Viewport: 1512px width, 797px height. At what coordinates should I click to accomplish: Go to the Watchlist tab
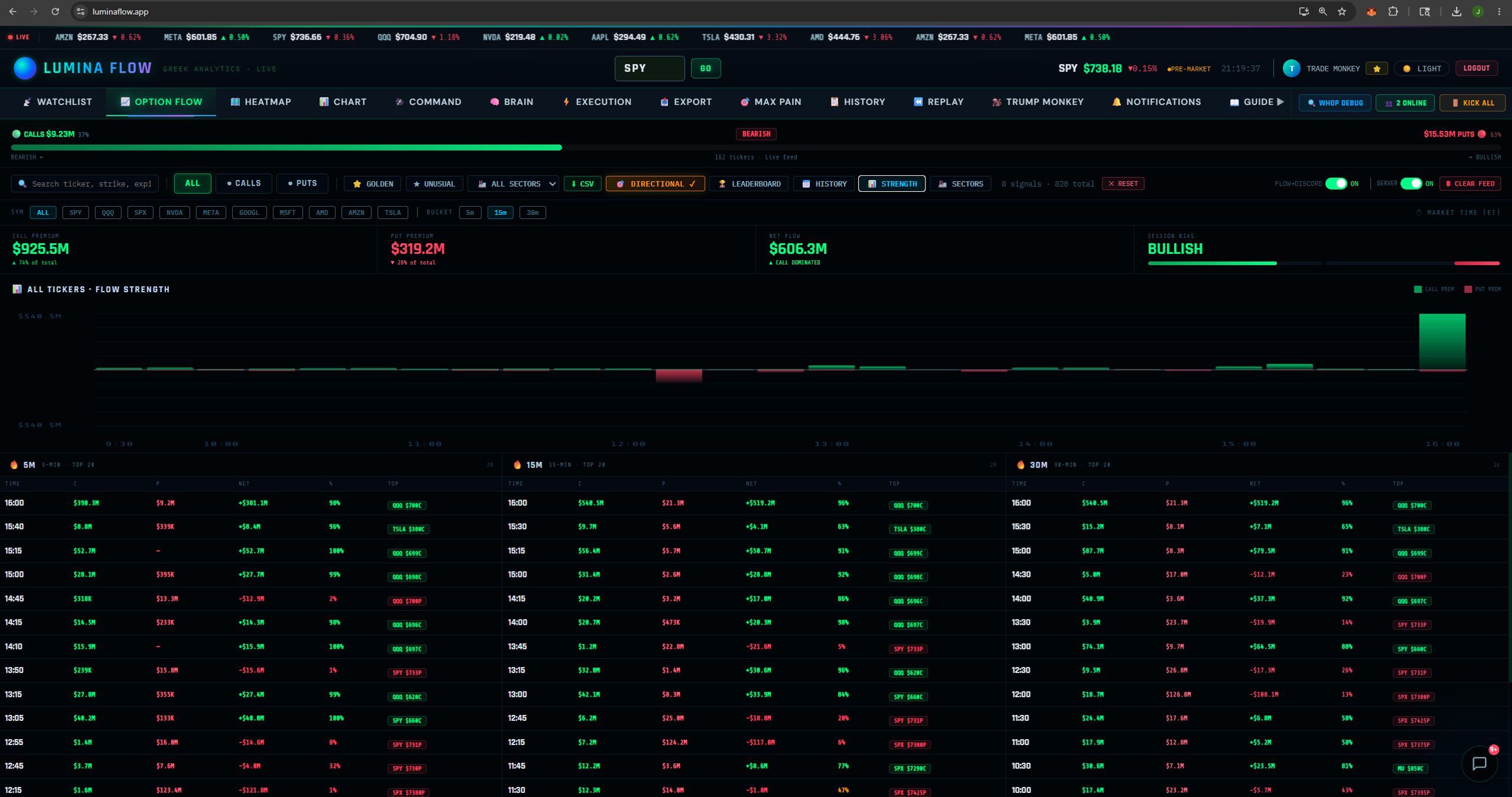click(58, 102)
